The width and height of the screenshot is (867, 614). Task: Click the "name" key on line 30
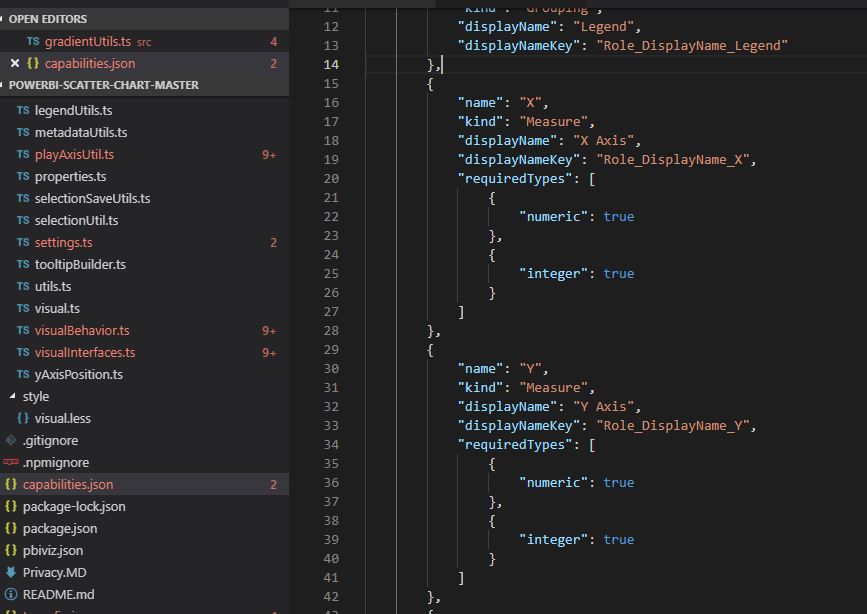tap(480, 369)
